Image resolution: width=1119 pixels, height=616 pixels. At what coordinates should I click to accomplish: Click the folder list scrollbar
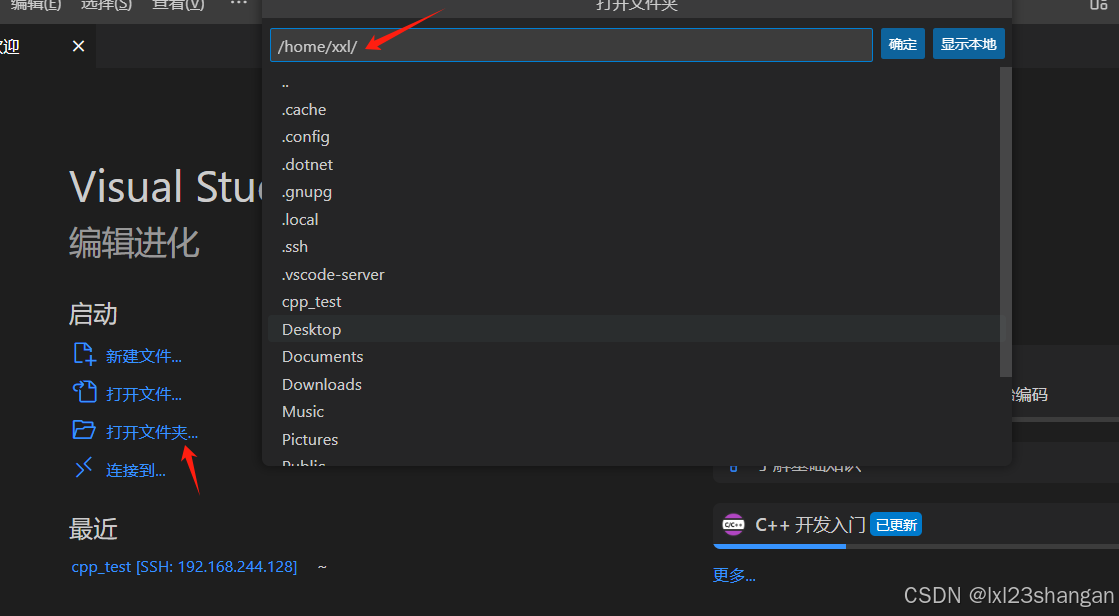[1006, 222]
